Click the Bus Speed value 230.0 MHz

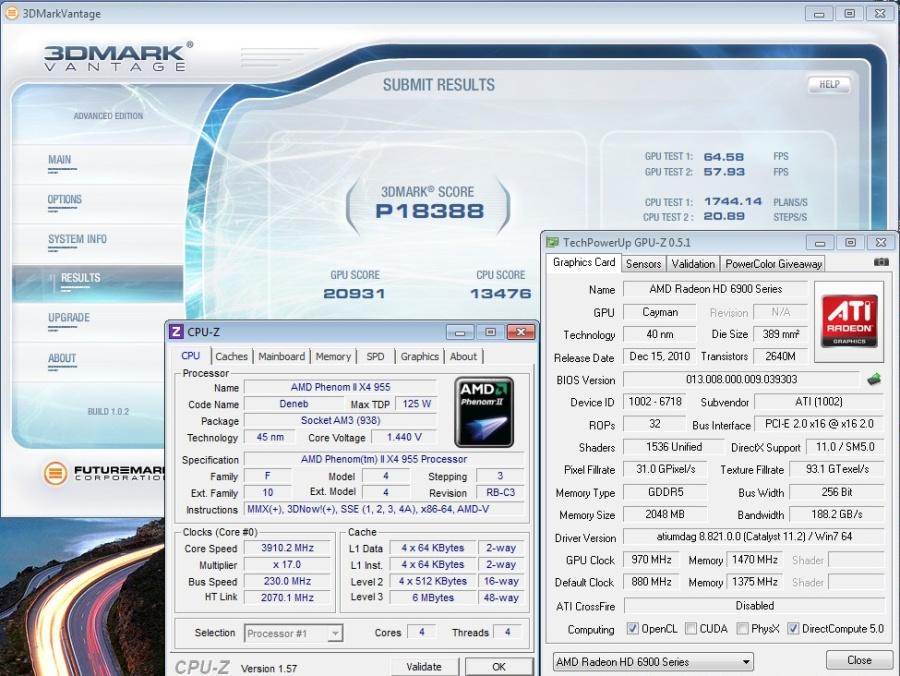point(288,581)
